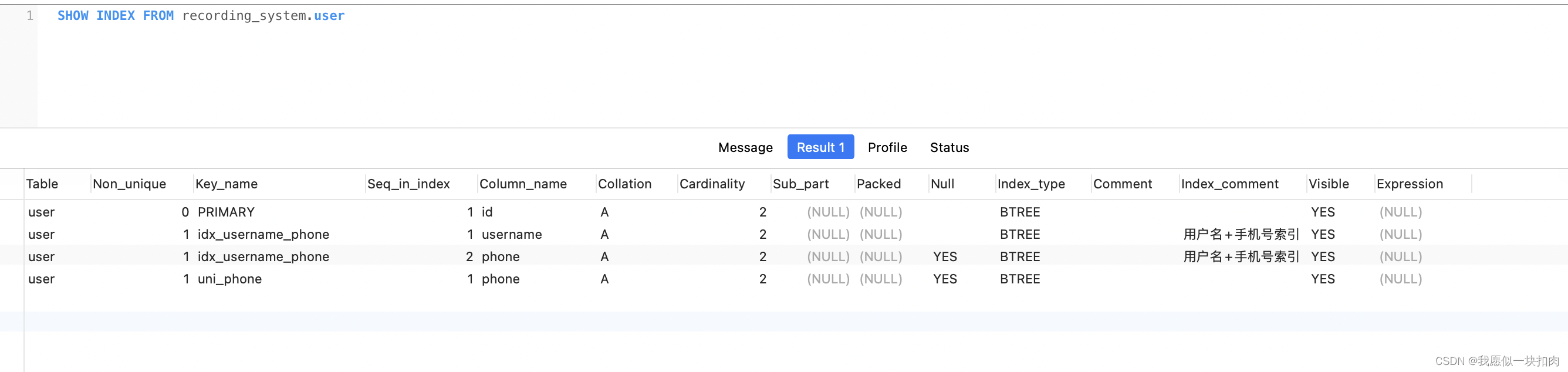
Task: Select the id column name cell
Action: 487,212
